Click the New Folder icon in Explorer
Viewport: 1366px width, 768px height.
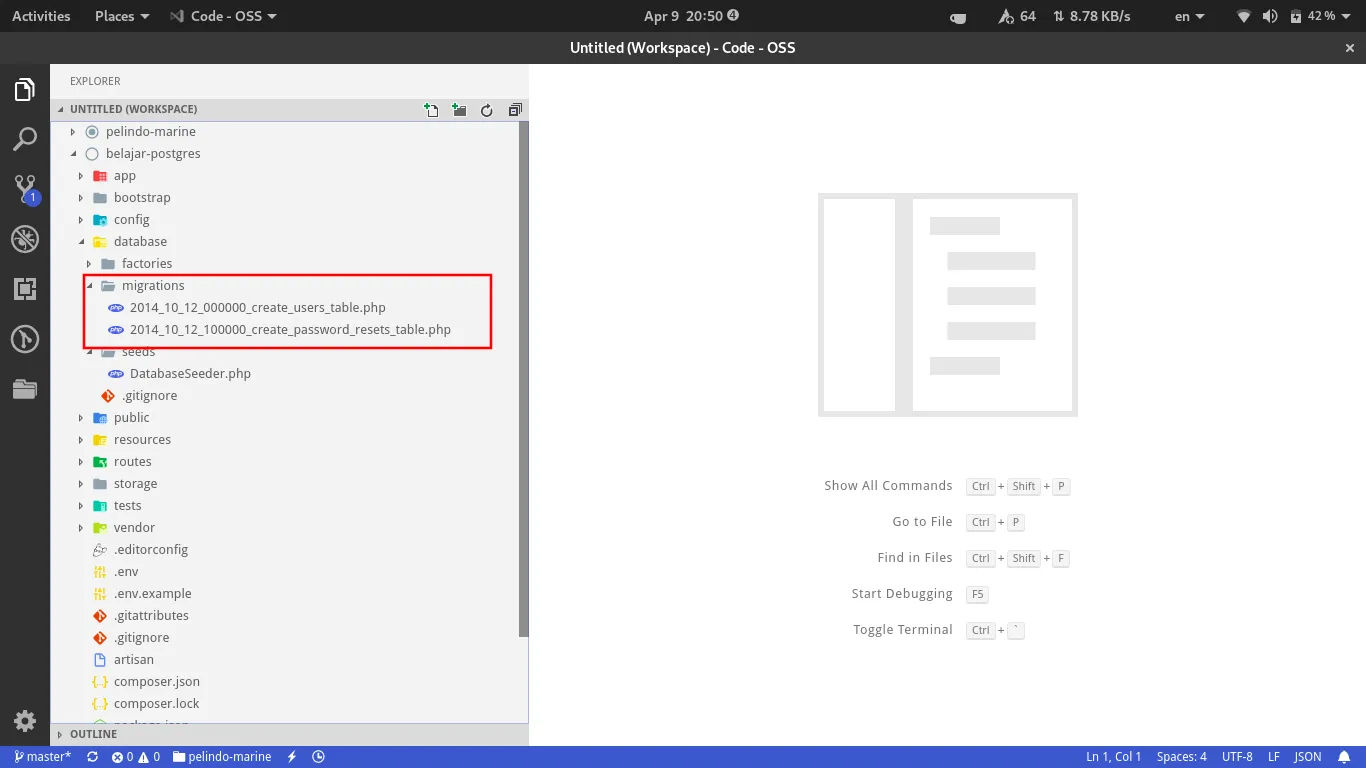459,110
